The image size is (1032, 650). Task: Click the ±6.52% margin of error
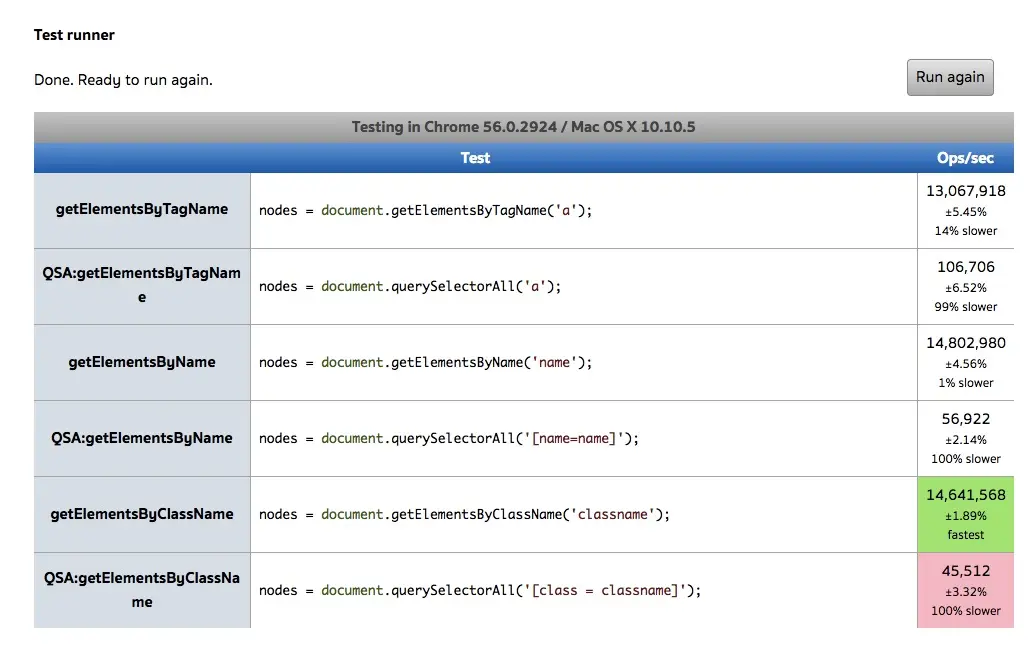(x=966, y=288)
